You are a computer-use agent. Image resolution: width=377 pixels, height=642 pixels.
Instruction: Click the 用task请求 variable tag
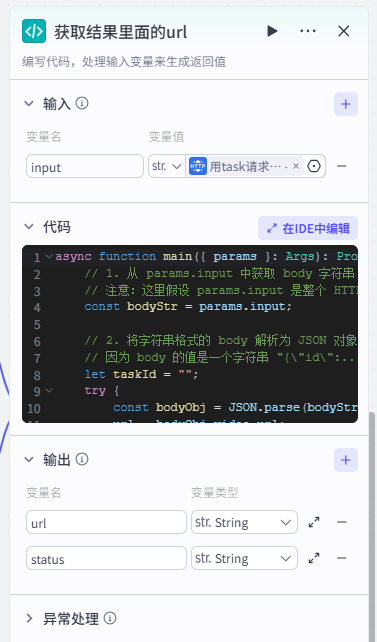click(246, 166)
